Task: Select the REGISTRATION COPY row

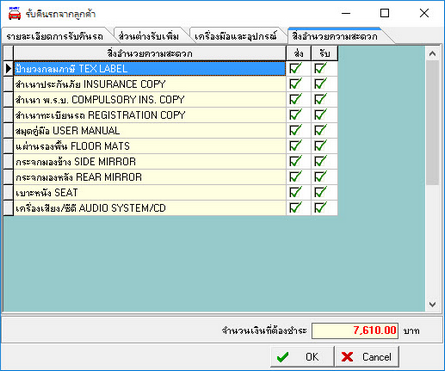Action: point(150,115)
